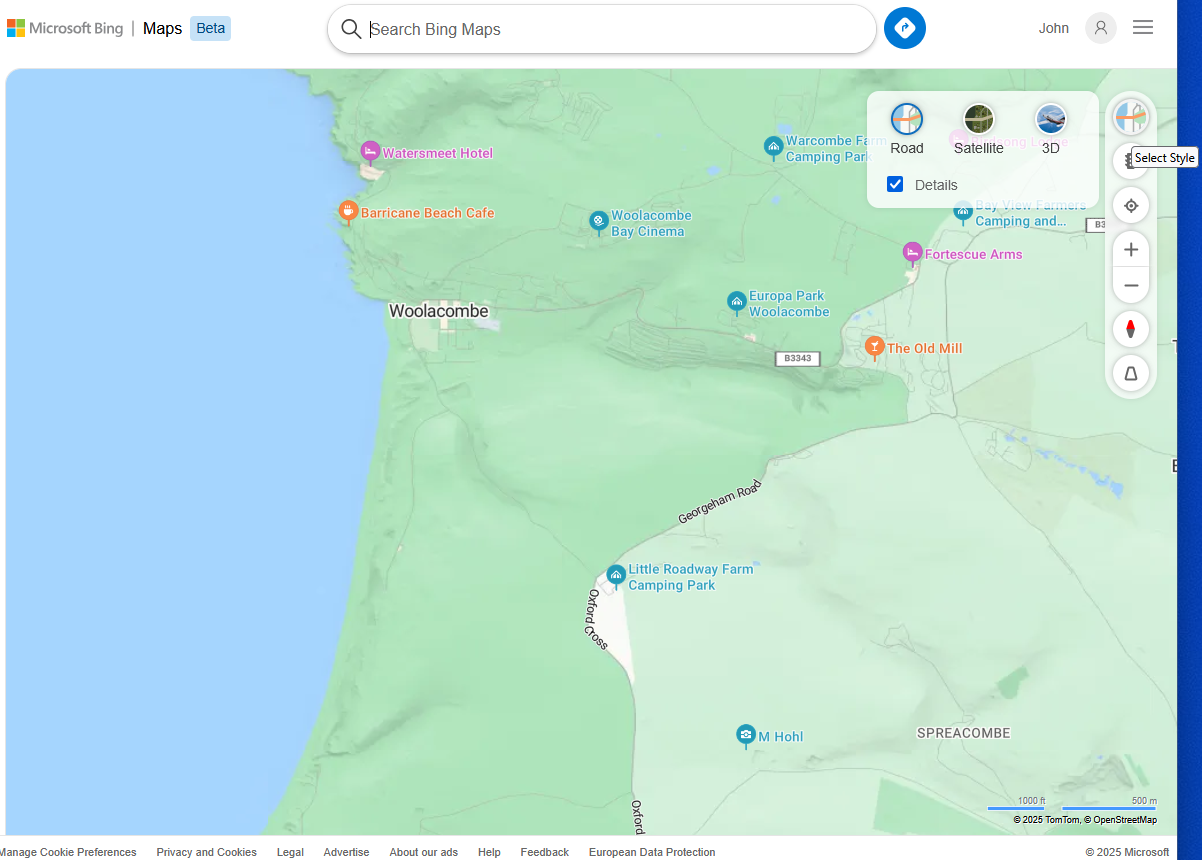The height and width of the screenshot is (860, 1202).
Task: Uncheck the Details checkbox
Action: click(x=895, y=184)
